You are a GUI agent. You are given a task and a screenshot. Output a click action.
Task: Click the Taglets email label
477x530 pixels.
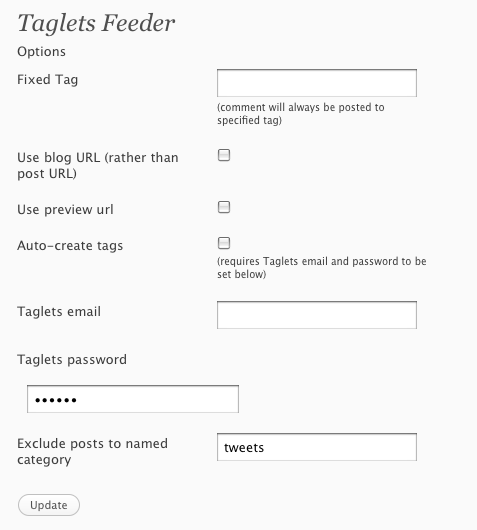(x=59, y=312)
